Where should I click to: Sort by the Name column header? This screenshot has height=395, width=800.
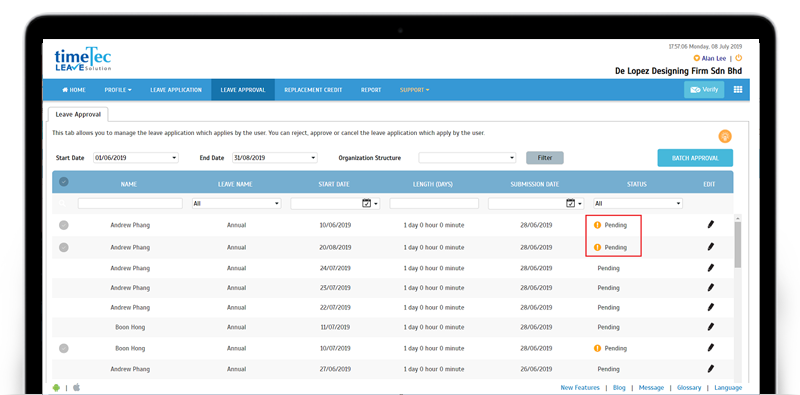[129, 184]
